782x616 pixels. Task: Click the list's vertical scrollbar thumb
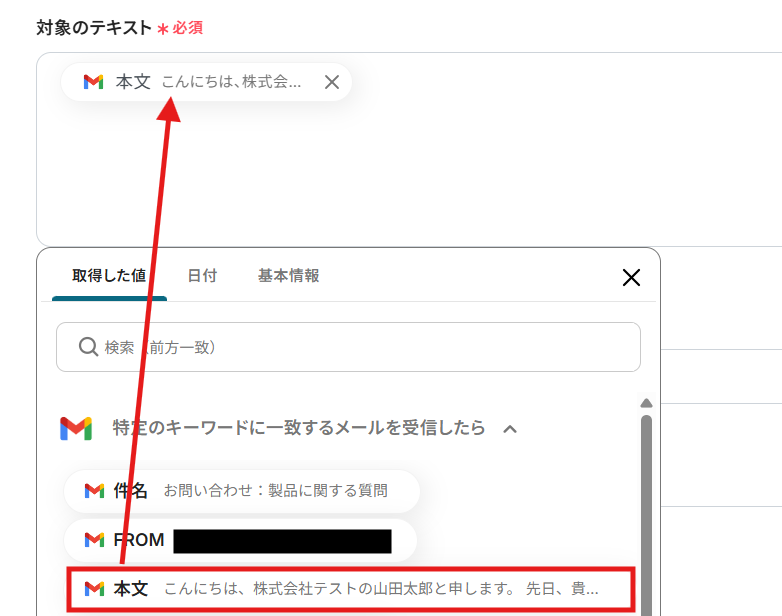click(x=646, y=515)
